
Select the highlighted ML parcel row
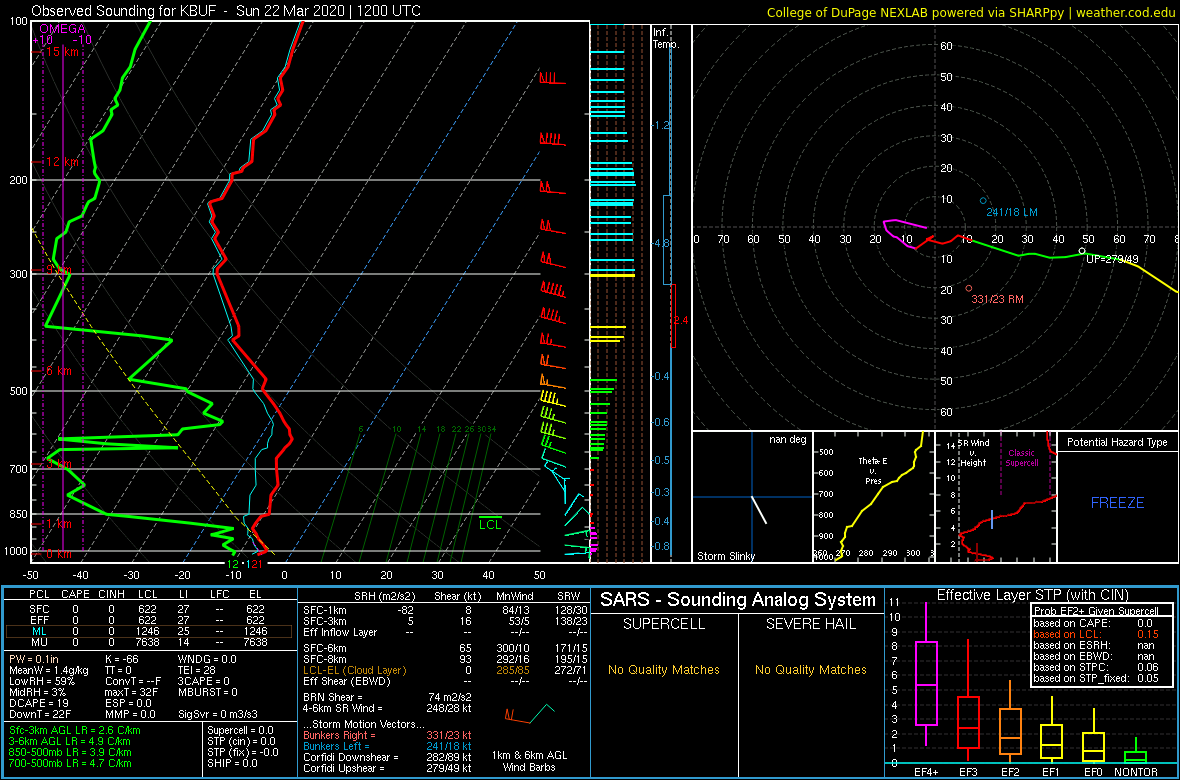pos(149,632)
